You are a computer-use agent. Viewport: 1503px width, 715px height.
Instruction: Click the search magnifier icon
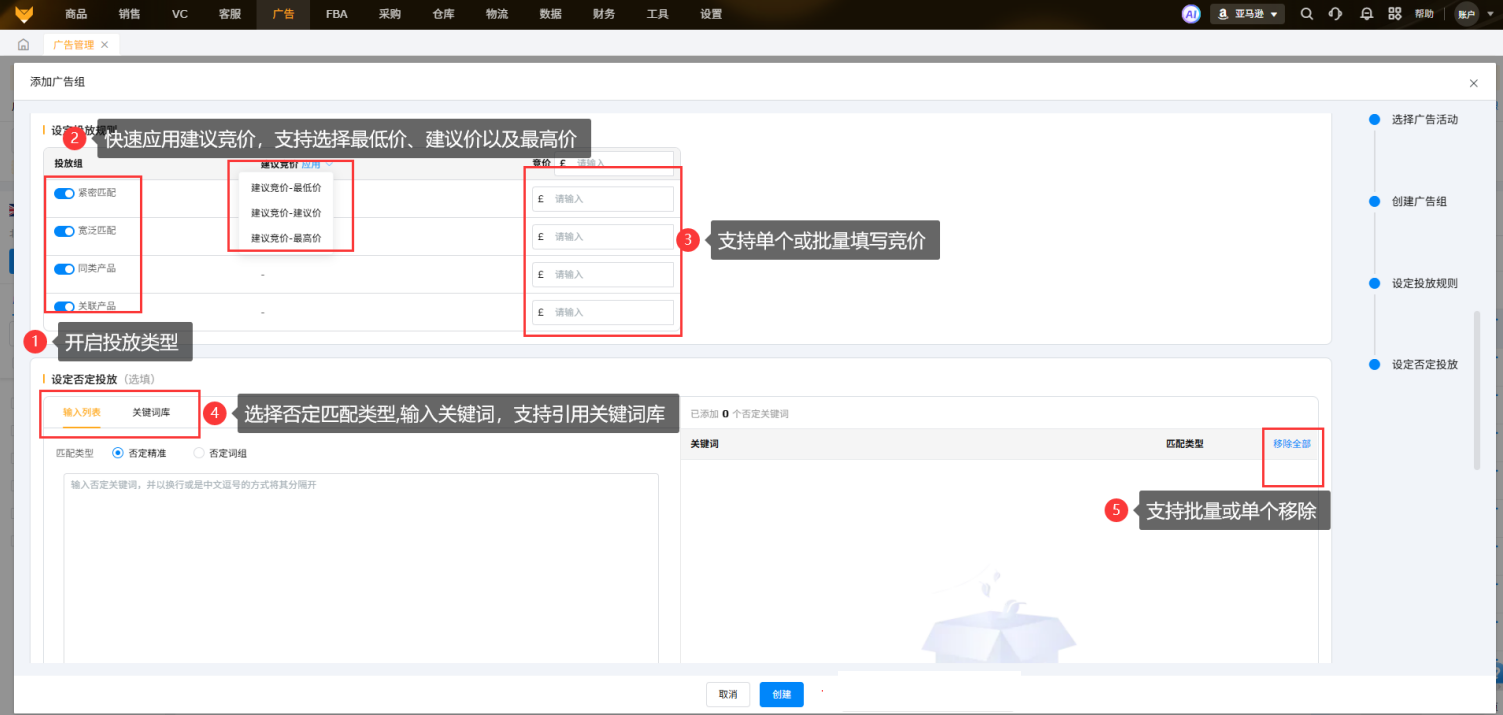(x=1306, y=14)
